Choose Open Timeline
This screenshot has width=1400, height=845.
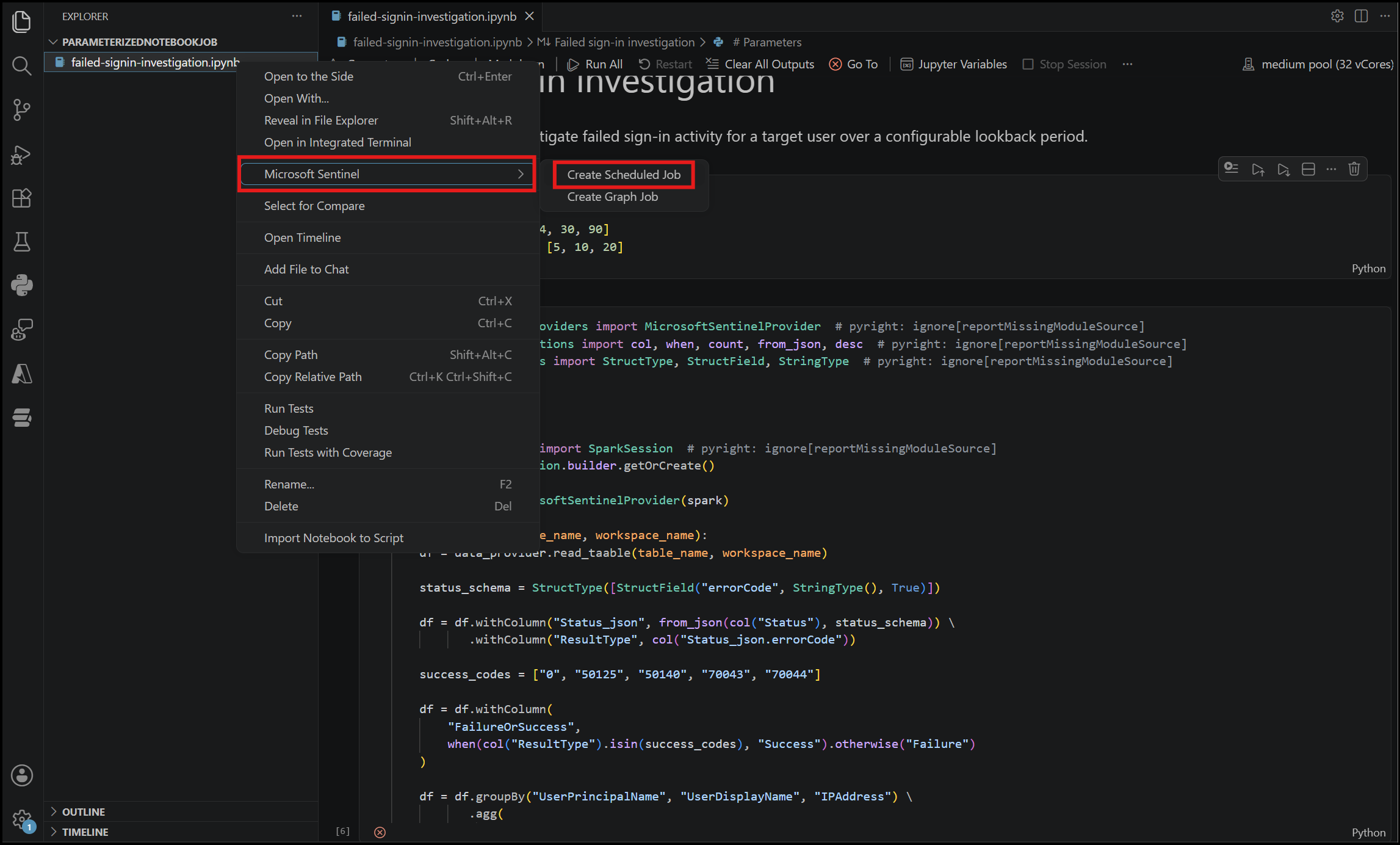tap(388, 238)
